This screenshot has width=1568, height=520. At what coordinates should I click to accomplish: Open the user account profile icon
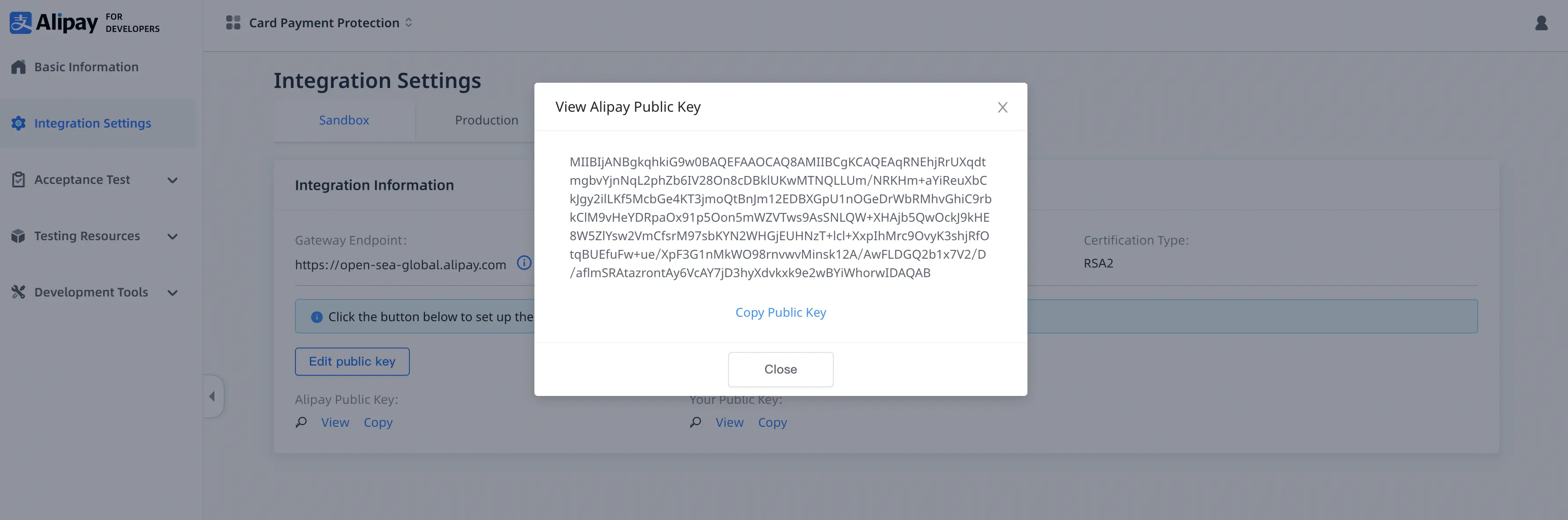coord(1541,23)
